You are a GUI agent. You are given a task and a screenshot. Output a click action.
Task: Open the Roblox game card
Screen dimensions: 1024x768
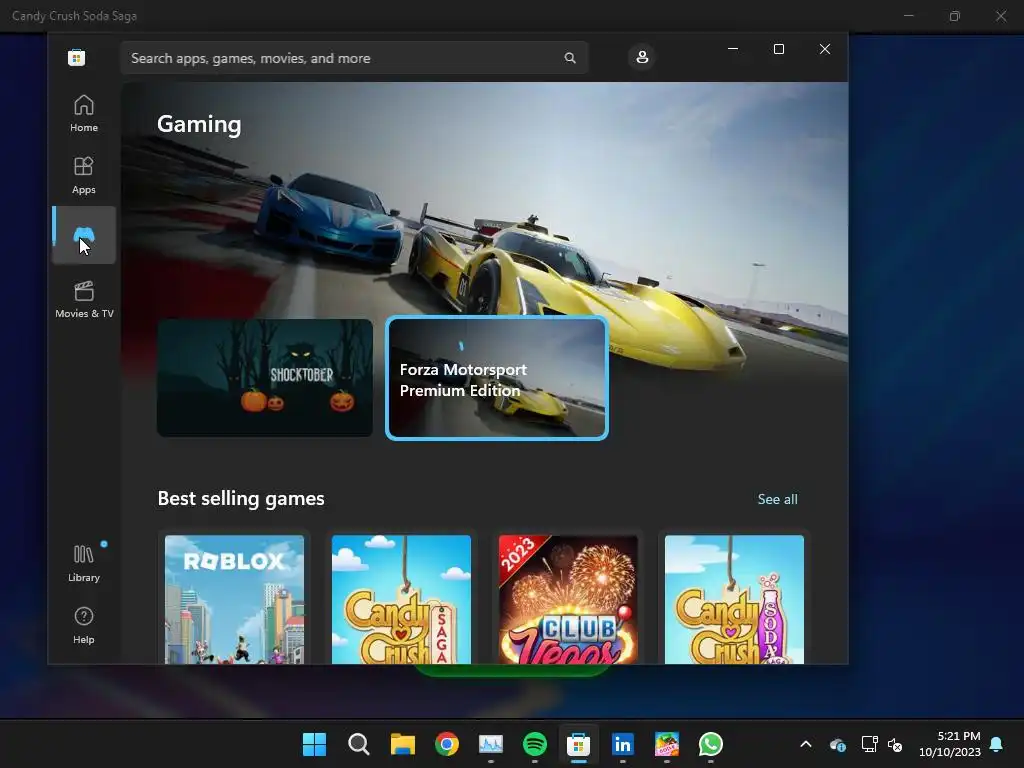click(234, 600)
